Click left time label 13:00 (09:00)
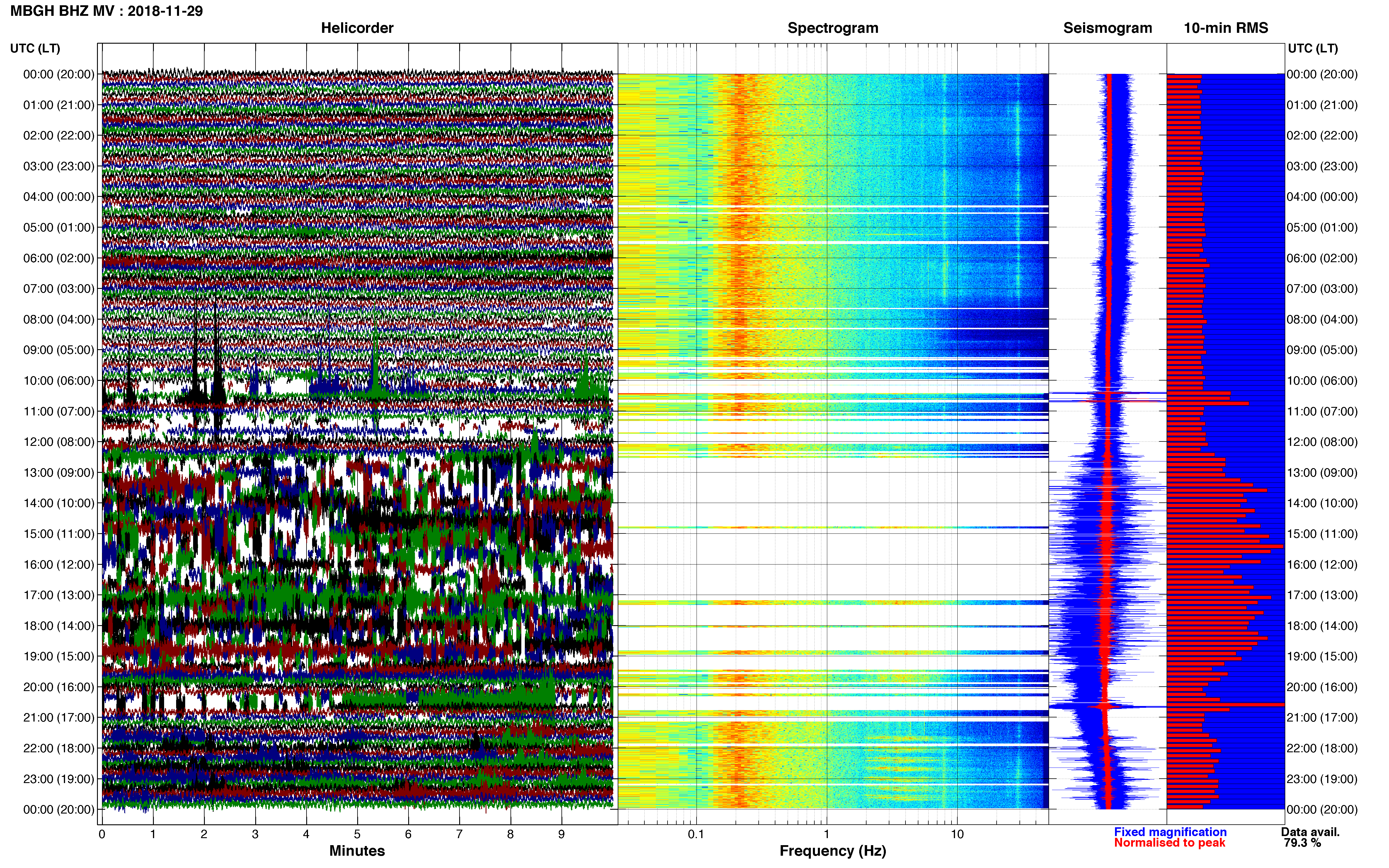Image resolution: width=1389 pixels, height=868 pixels. 59,473
